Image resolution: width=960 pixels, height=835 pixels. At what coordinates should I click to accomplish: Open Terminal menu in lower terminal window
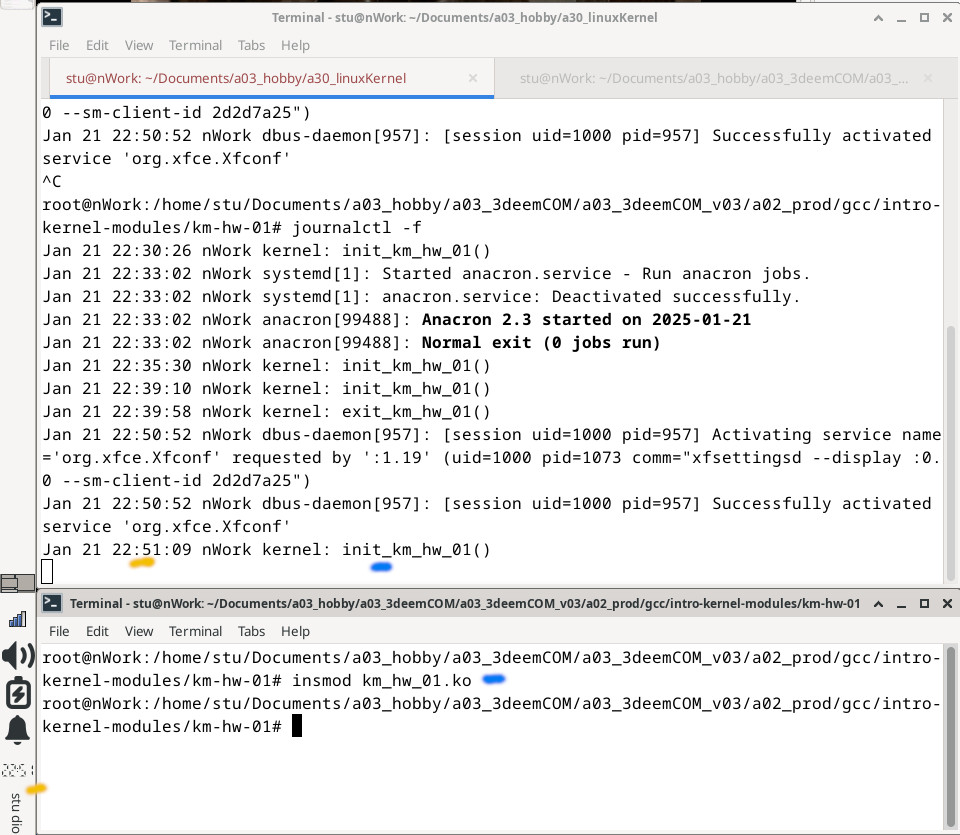[195, 631]
